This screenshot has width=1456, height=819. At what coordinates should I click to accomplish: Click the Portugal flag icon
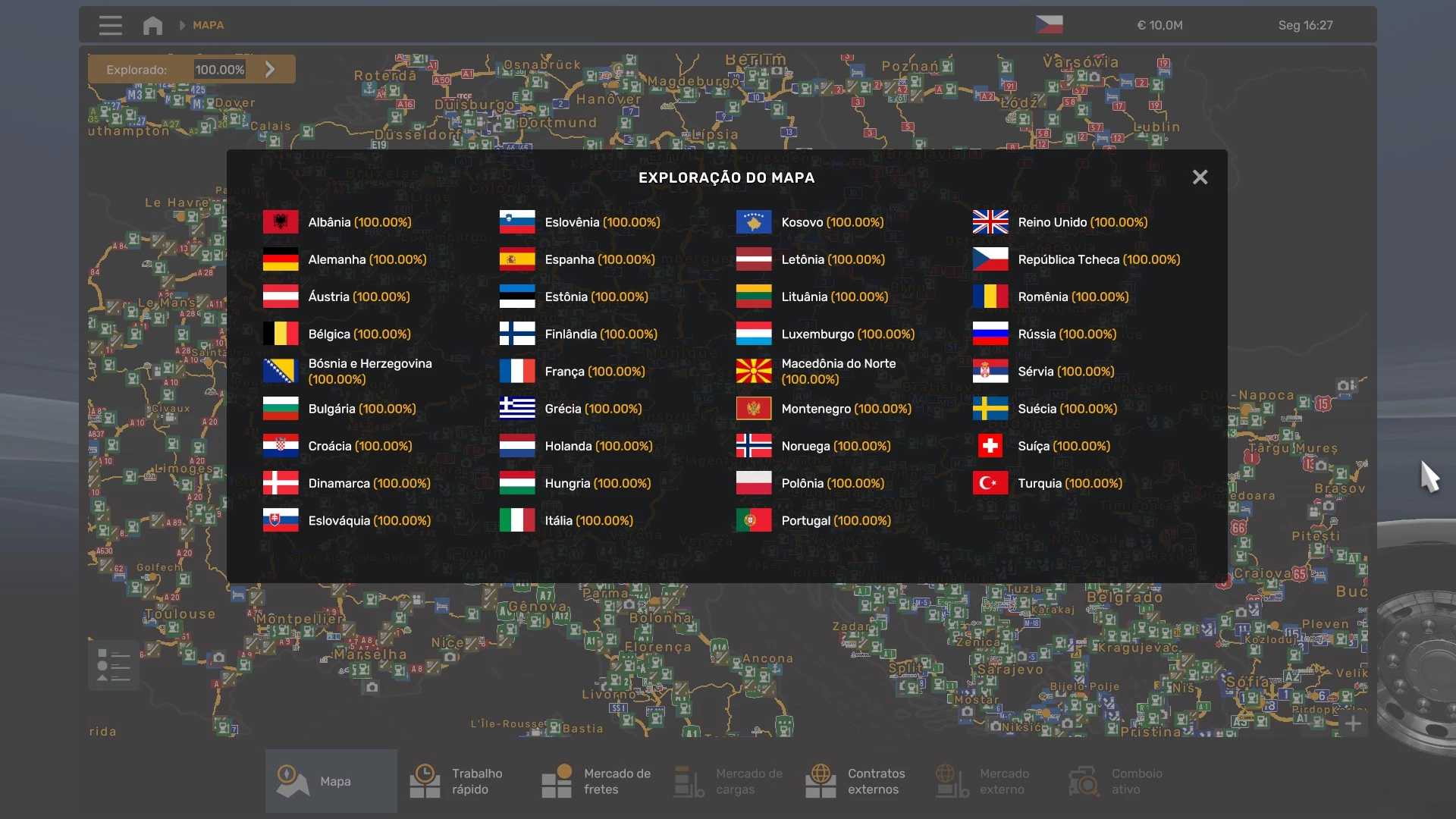pyautogui.click(x=754, y=520)
